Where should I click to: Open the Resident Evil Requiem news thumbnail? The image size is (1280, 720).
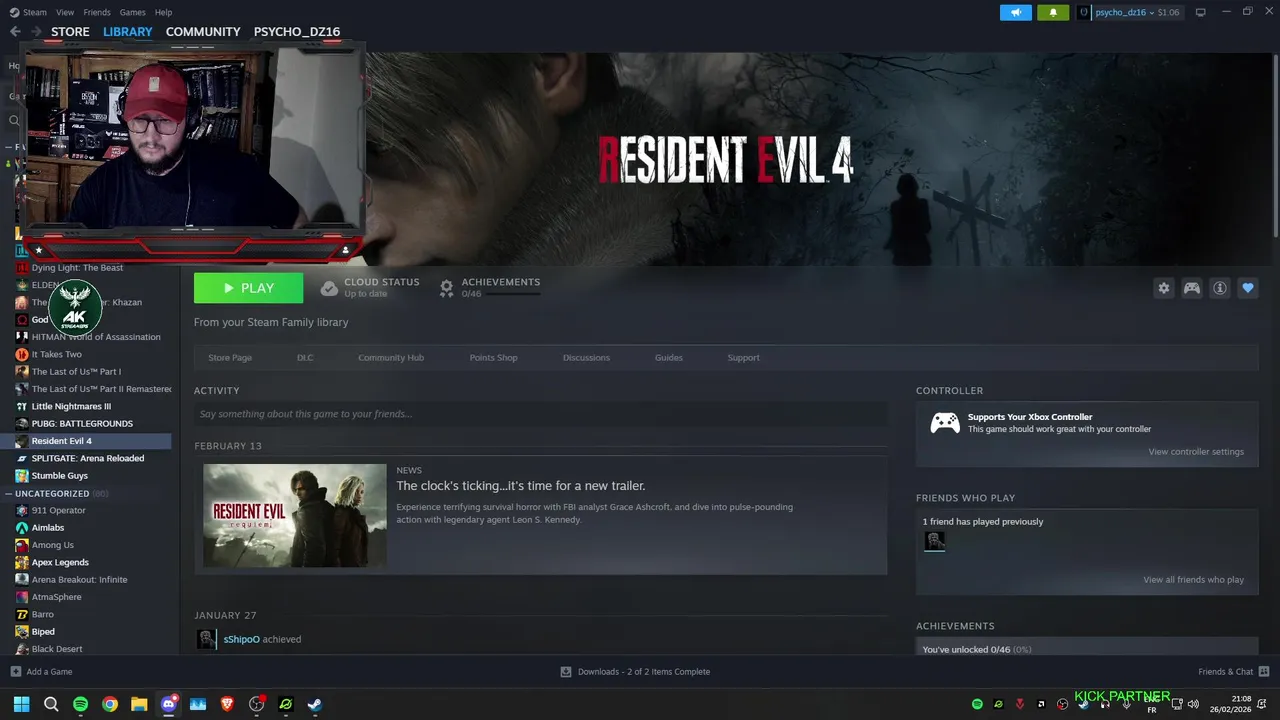coord(295,515)
